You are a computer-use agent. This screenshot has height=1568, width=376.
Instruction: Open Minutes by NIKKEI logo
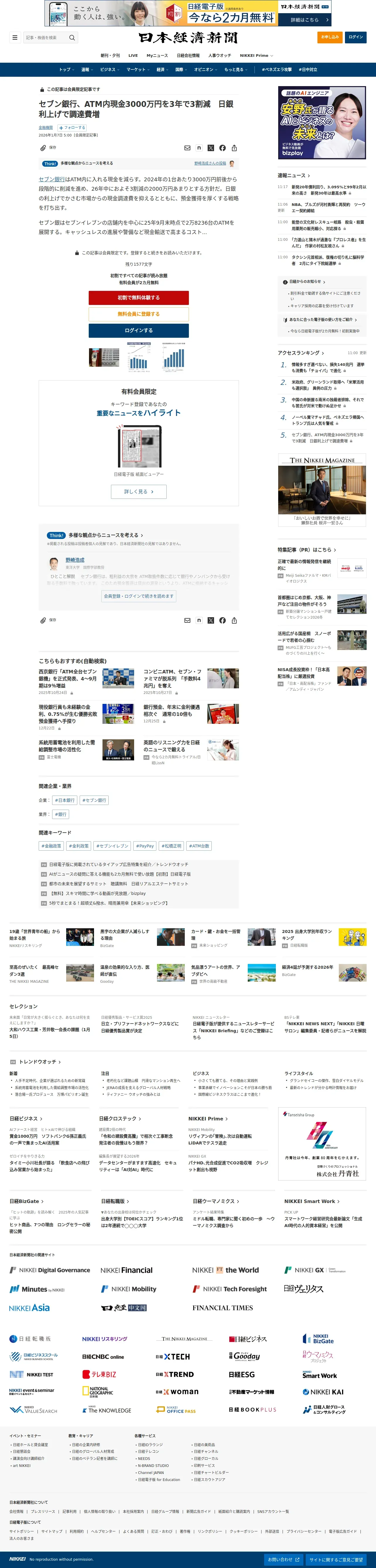37,1289
